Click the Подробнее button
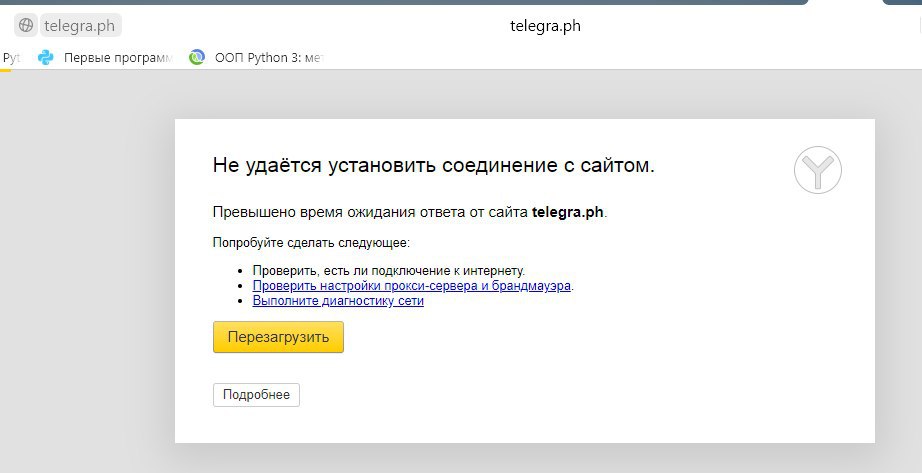 256,395
